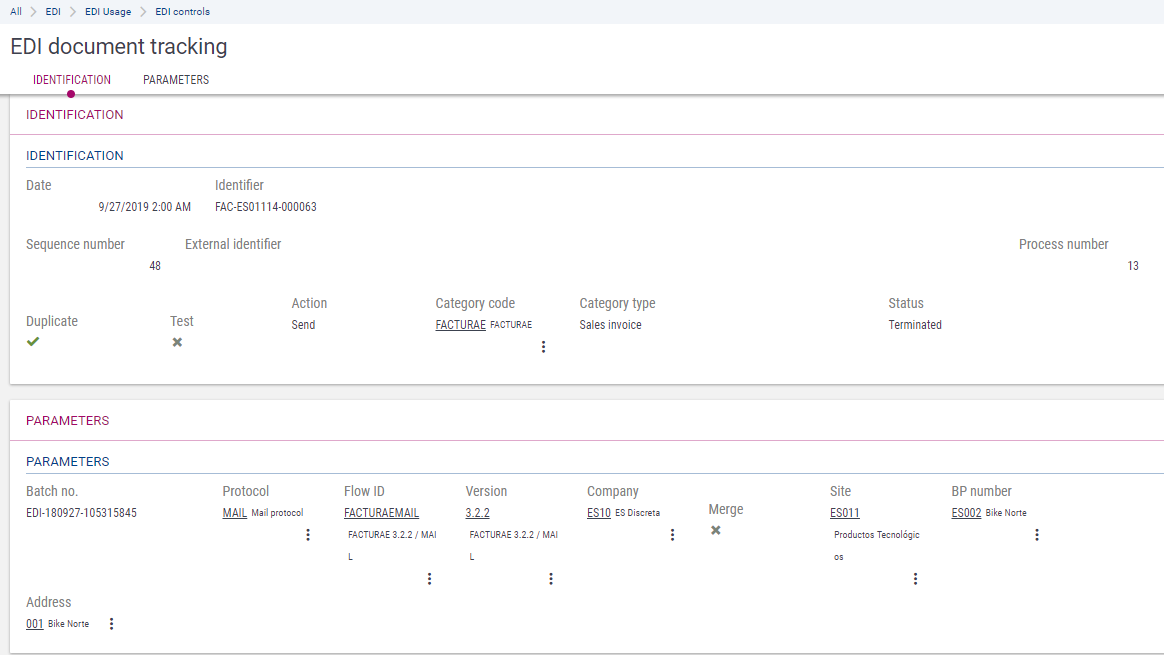
Task: Click the actions icon beside Company ES10
Action: [x=672, y=535]
